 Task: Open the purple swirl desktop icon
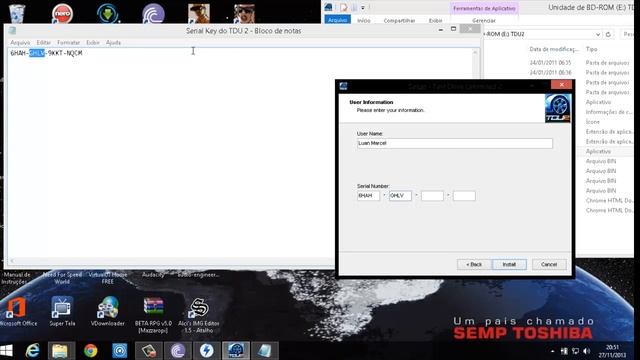[153, 13]
